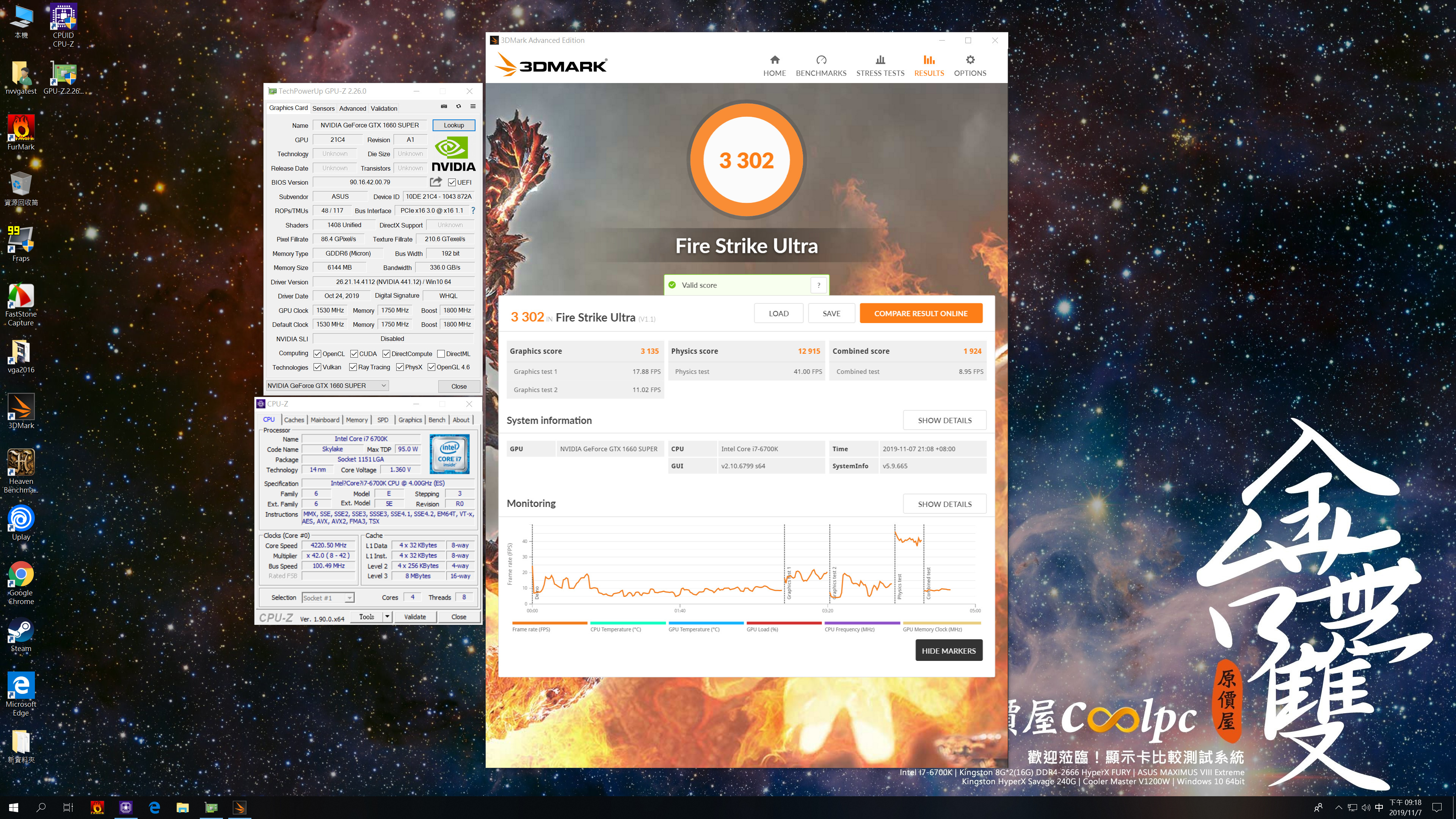This screenshot has width=1456, height=819.
Task: Expand GPU selection dropdown in GPU-Z
Action: (x=383, y=386)
